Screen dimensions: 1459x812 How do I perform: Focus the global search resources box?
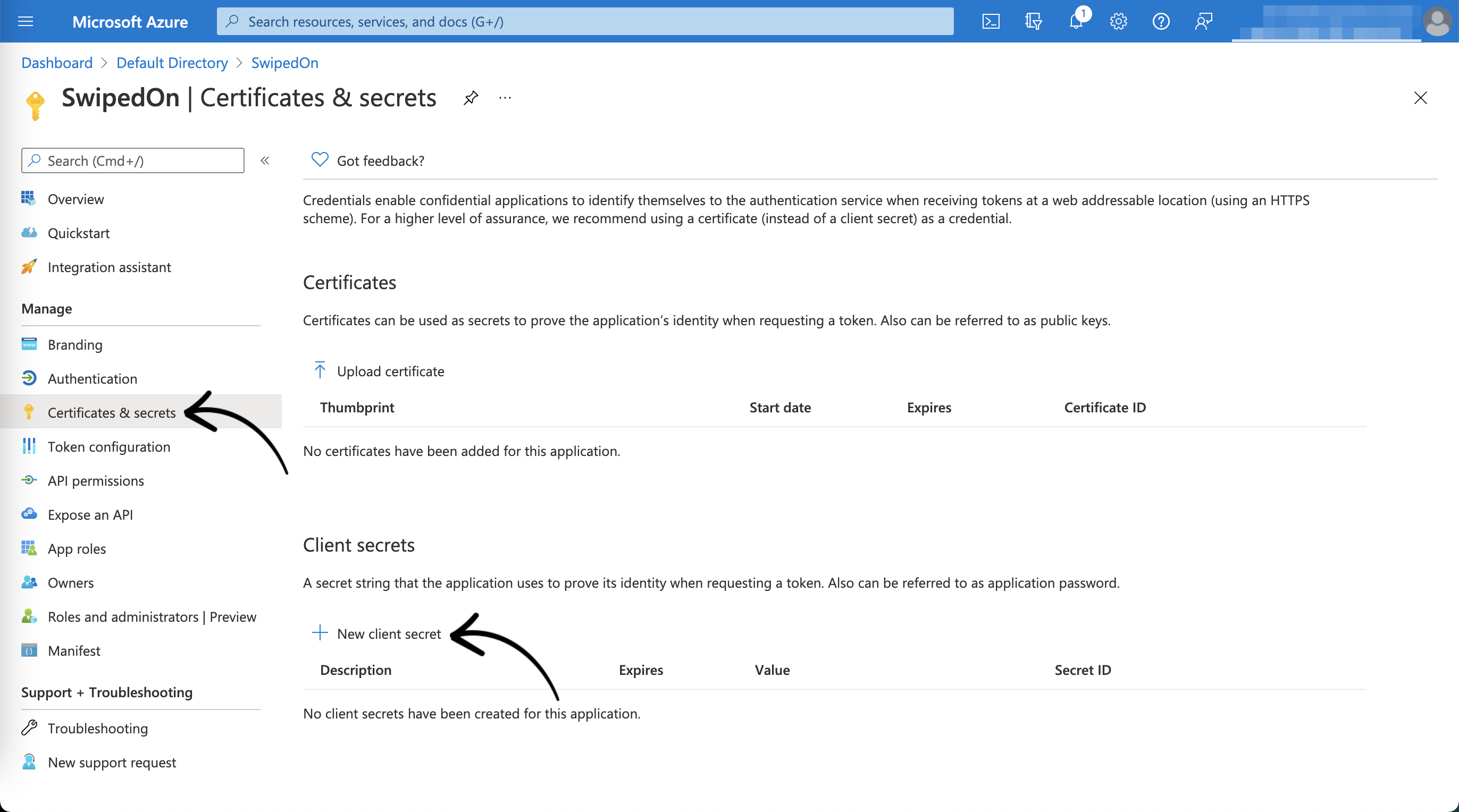[x=585, y=21]
